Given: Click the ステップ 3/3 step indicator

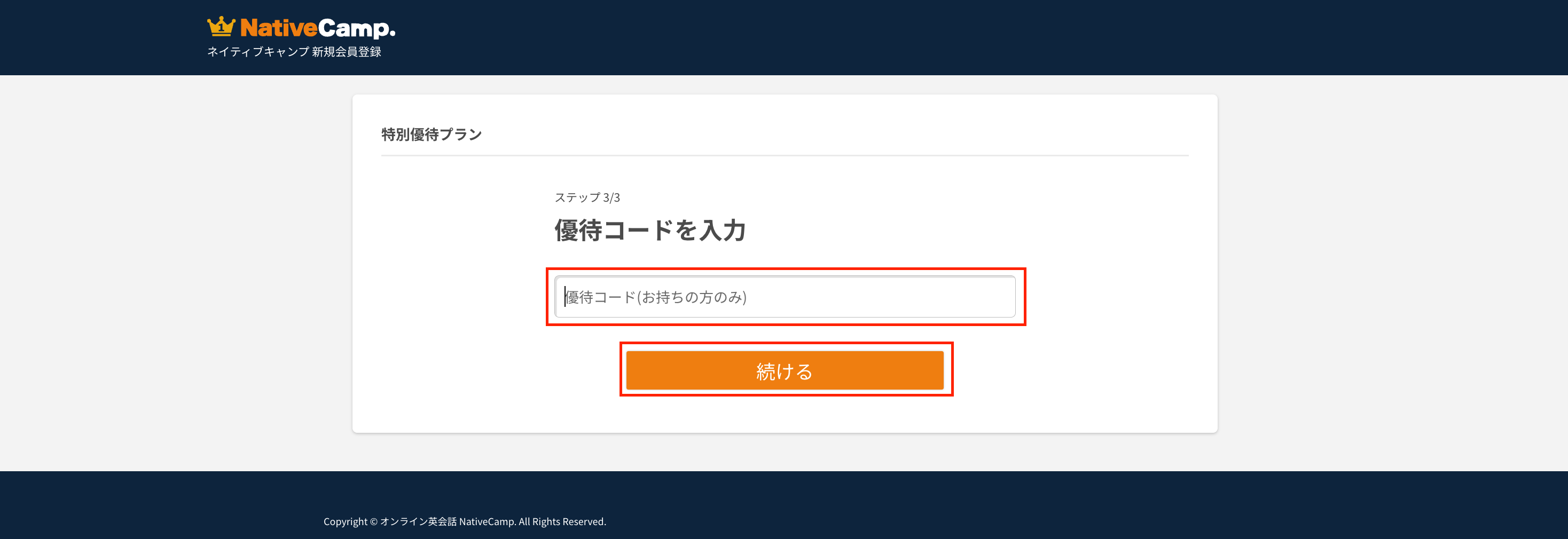Looking at the screenshot, I should (587, 197).
